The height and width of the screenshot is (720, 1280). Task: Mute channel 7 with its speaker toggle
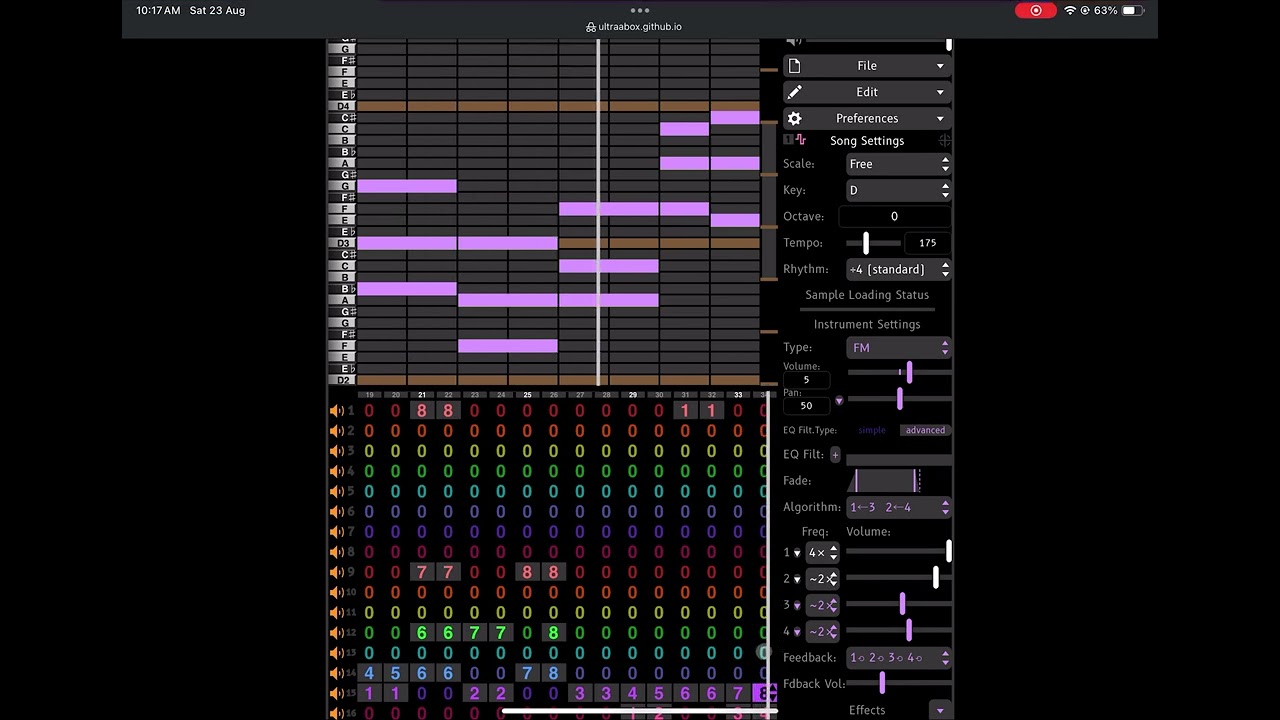336,532
